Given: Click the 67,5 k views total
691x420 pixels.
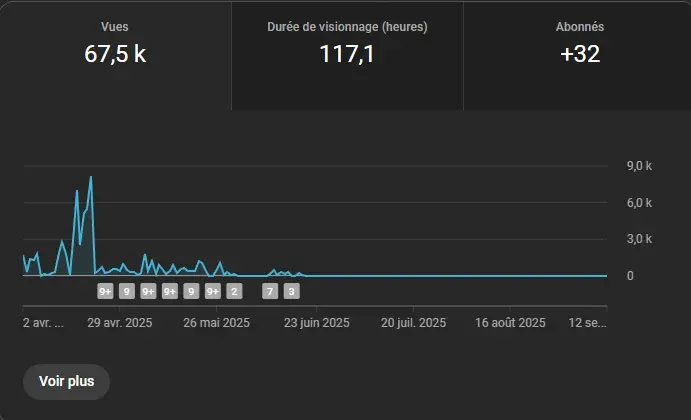Looking at the screenshot, I should tap(115, 55).
